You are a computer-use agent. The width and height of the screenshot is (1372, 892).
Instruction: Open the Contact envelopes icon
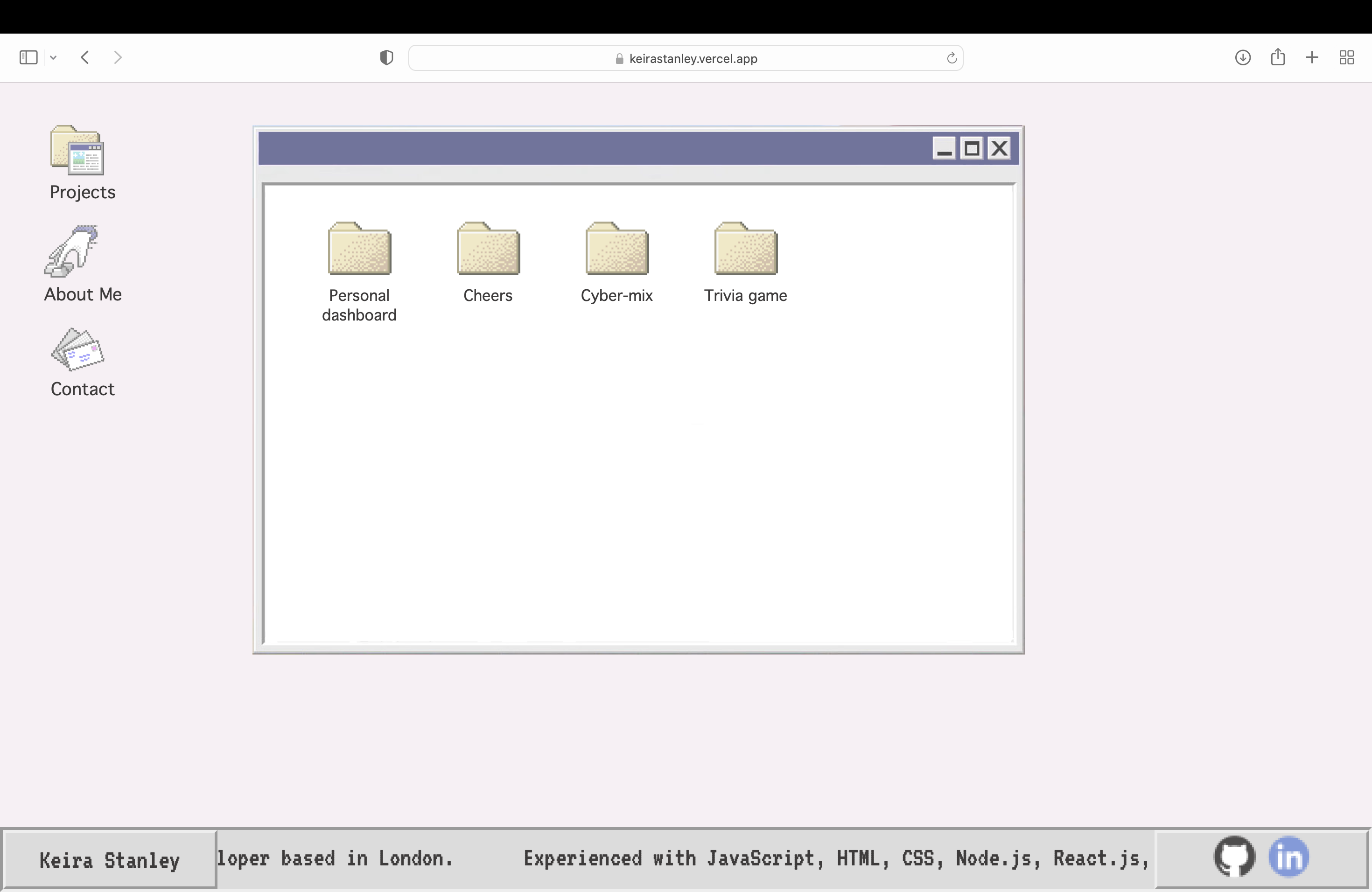tap(77, 350)
